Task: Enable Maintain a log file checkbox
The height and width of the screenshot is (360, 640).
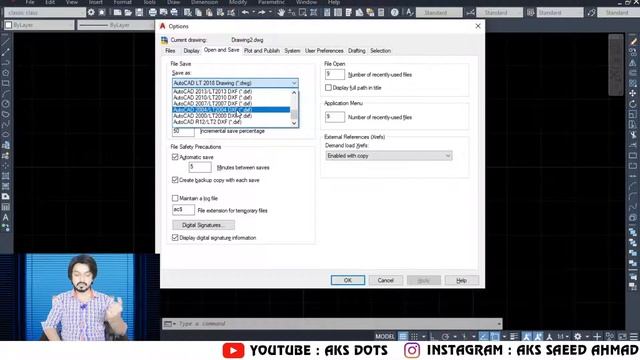Action: click(x=175, y=198)
